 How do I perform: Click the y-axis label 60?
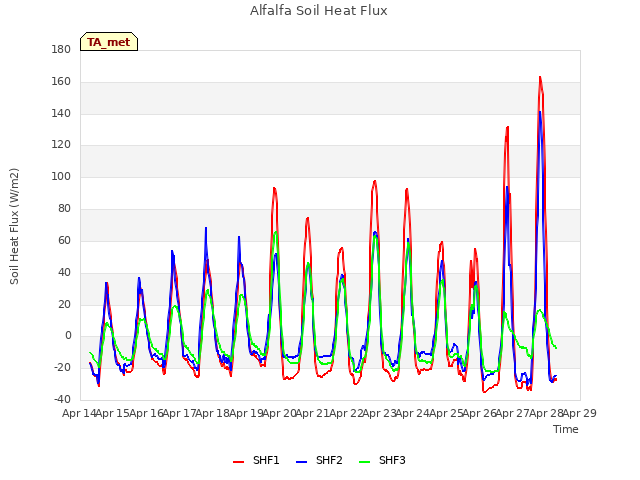coord(64,240)
